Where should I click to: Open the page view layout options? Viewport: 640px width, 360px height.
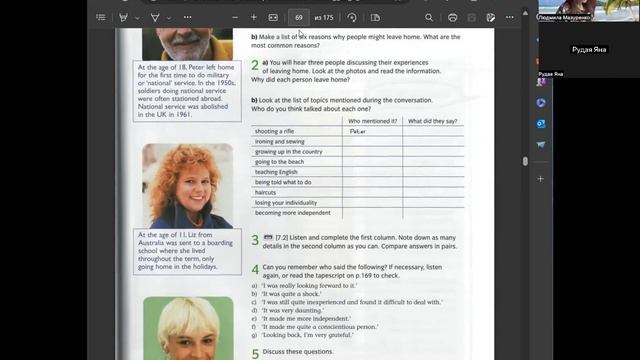375,18
